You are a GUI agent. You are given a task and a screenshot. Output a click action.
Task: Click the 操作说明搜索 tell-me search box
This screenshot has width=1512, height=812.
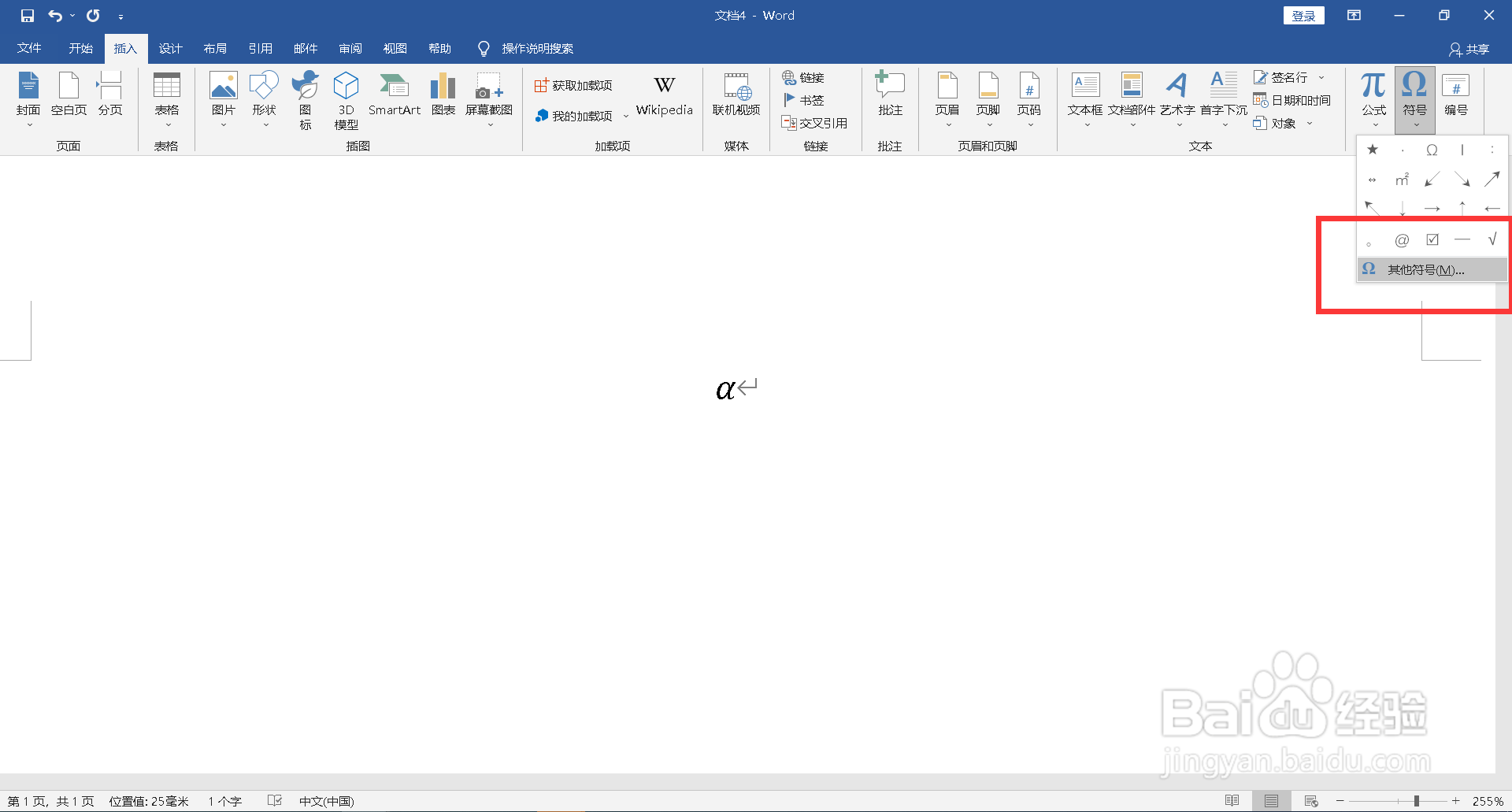(x=538, y=49)
